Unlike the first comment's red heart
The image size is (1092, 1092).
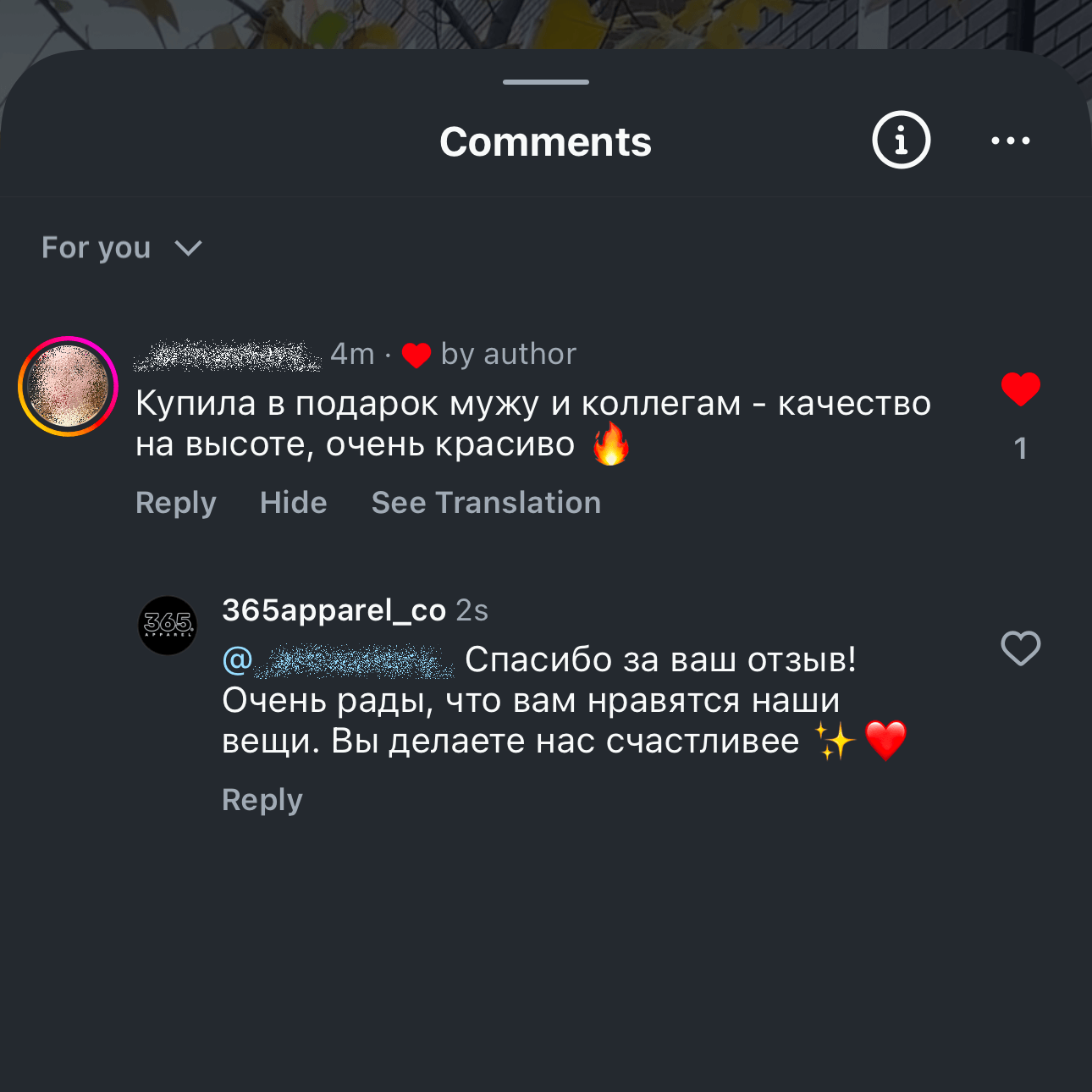[x=1020, y=389]
